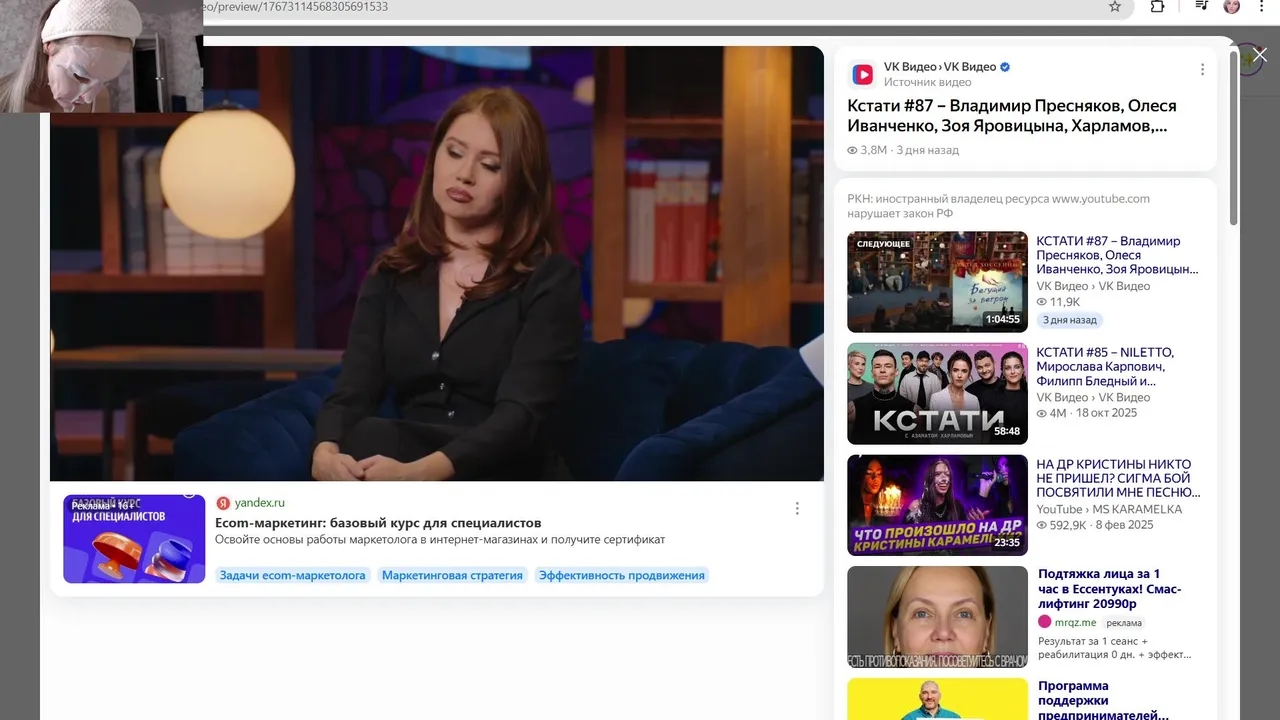1280x720 pixels.
Task: Close the video preview overlay with X
Action: point(1260,54)
